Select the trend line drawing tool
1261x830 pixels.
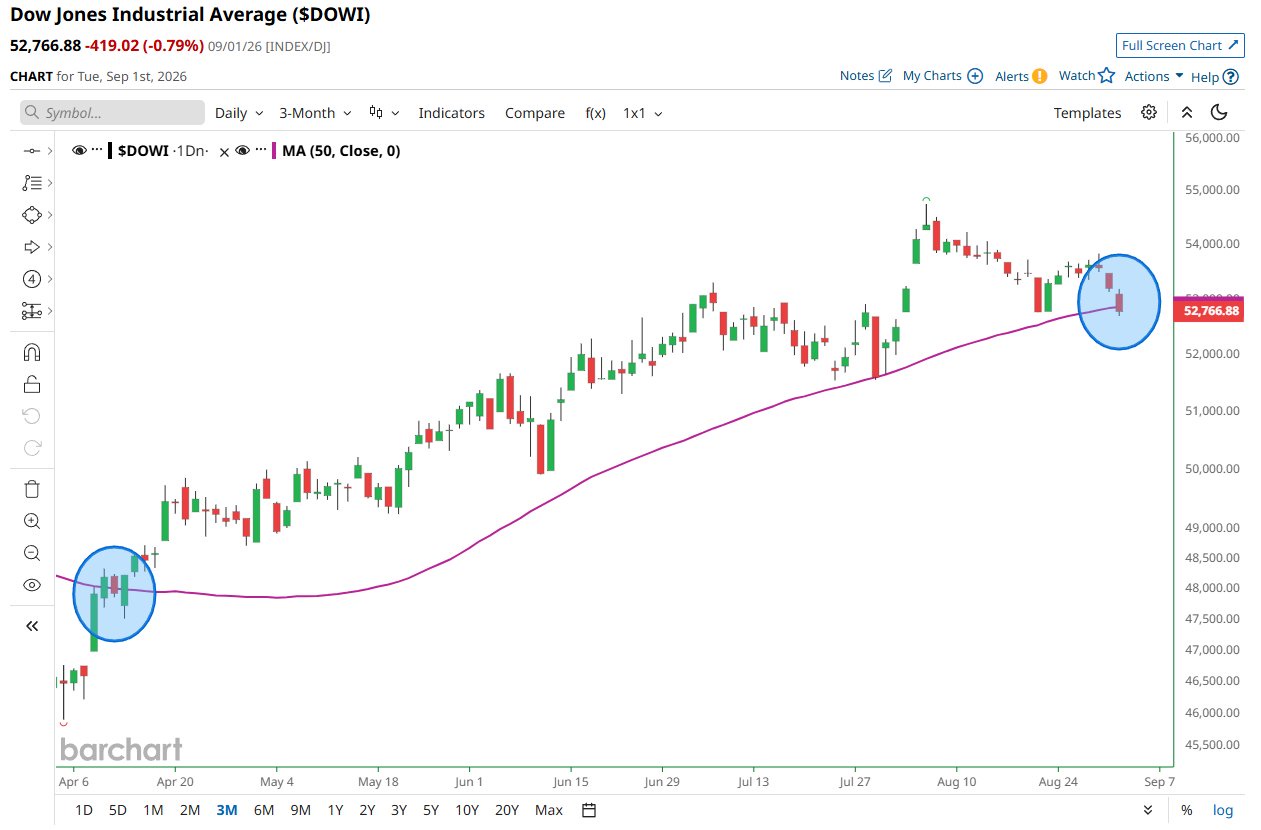coord(31,151)
